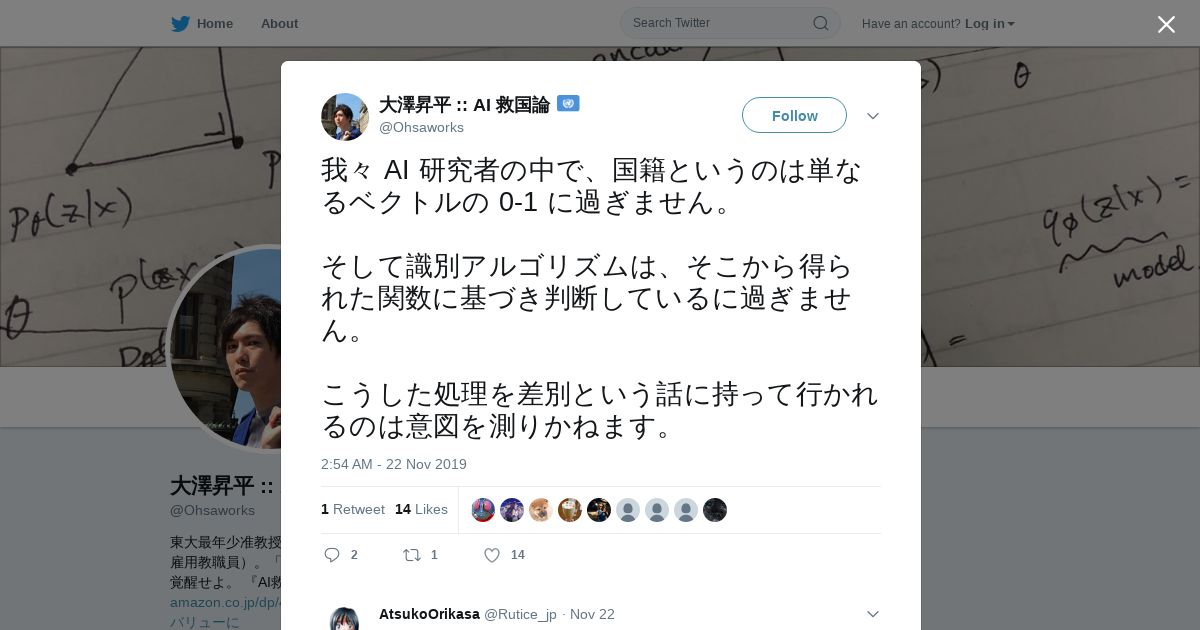Like the tweet with heart icon

(492, 555)
